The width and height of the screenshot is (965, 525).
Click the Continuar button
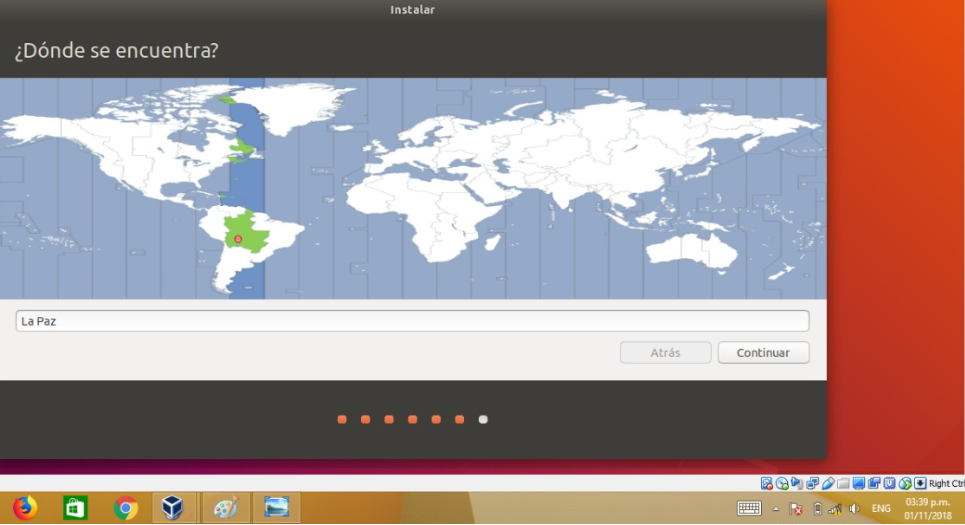[x=763, y=353]
